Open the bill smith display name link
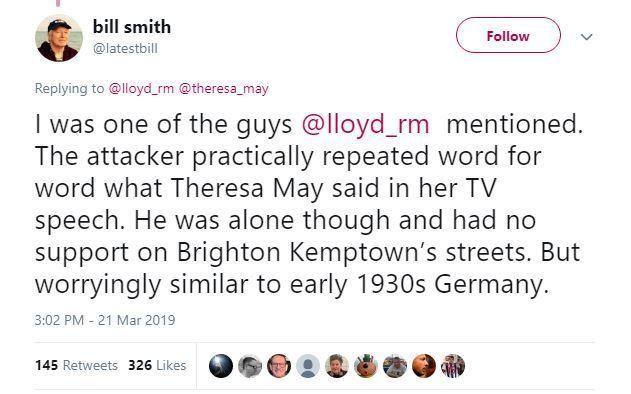 tap(132, 27)
